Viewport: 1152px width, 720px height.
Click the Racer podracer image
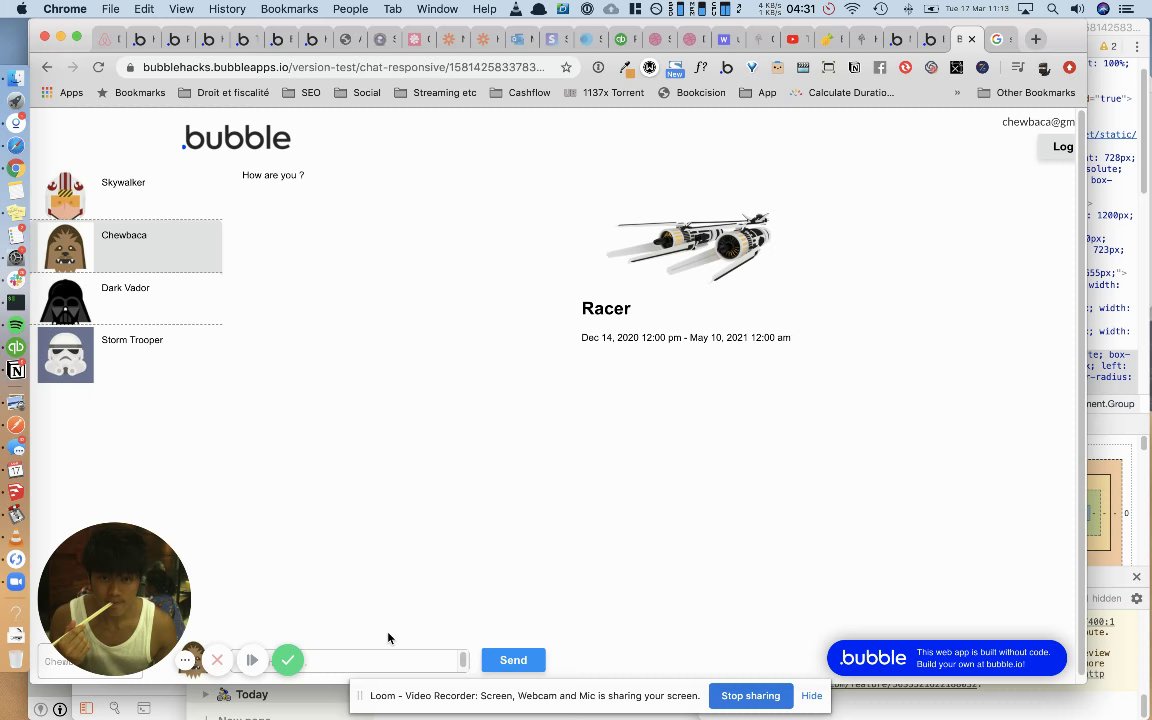coord(688,247)
